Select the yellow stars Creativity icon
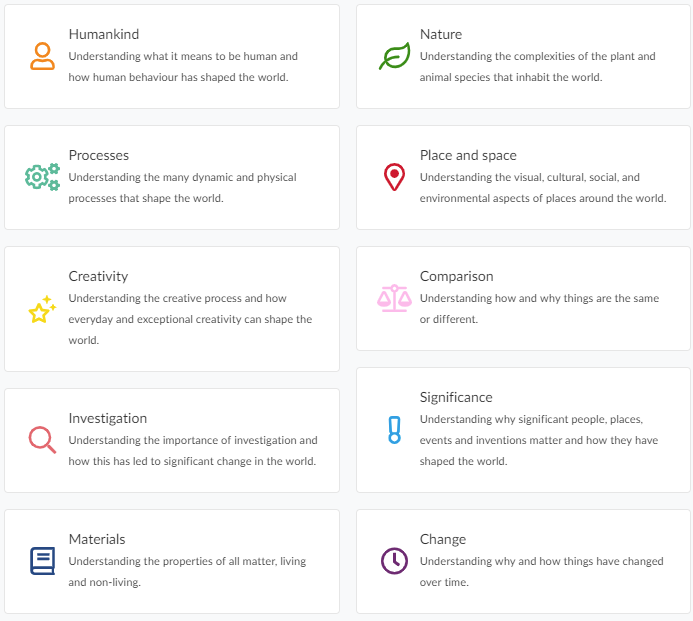 42,310
